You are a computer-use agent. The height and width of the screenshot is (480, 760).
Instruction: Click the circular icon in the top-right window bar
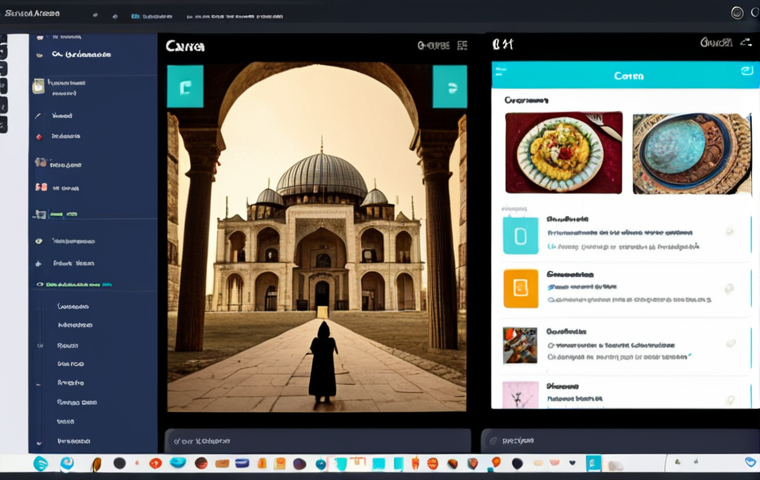click(737, 13)
